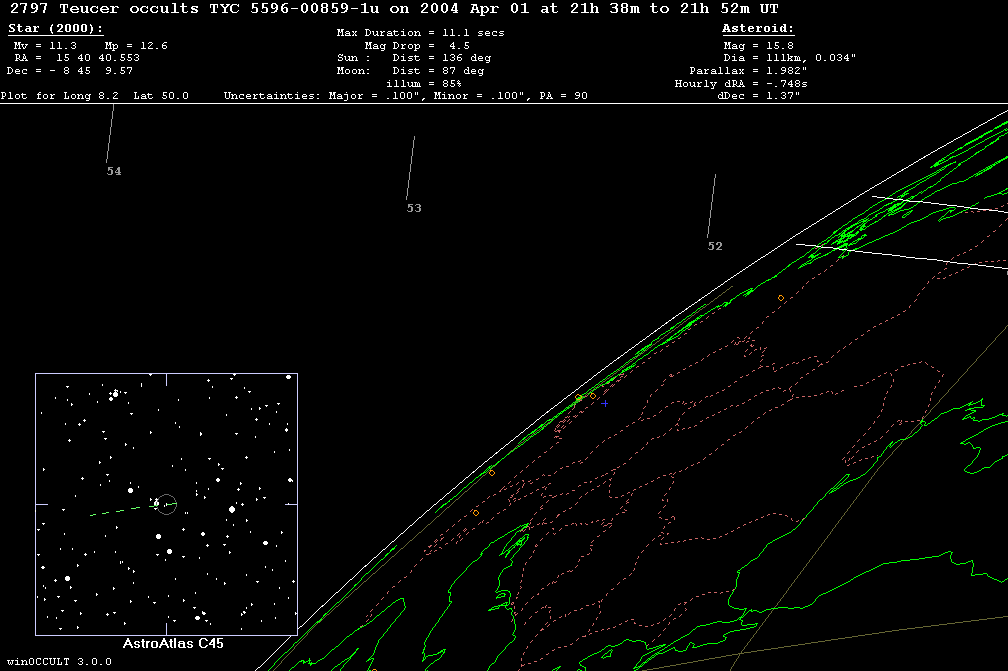
Task: Click the orange circle marker nearest the white path lines
Action: pos(781,298)
